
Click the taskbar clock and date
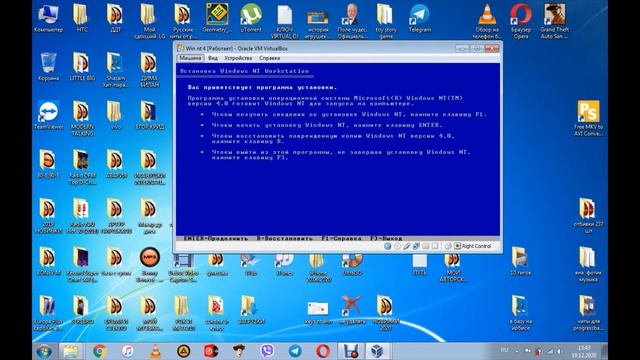[584, 351]
